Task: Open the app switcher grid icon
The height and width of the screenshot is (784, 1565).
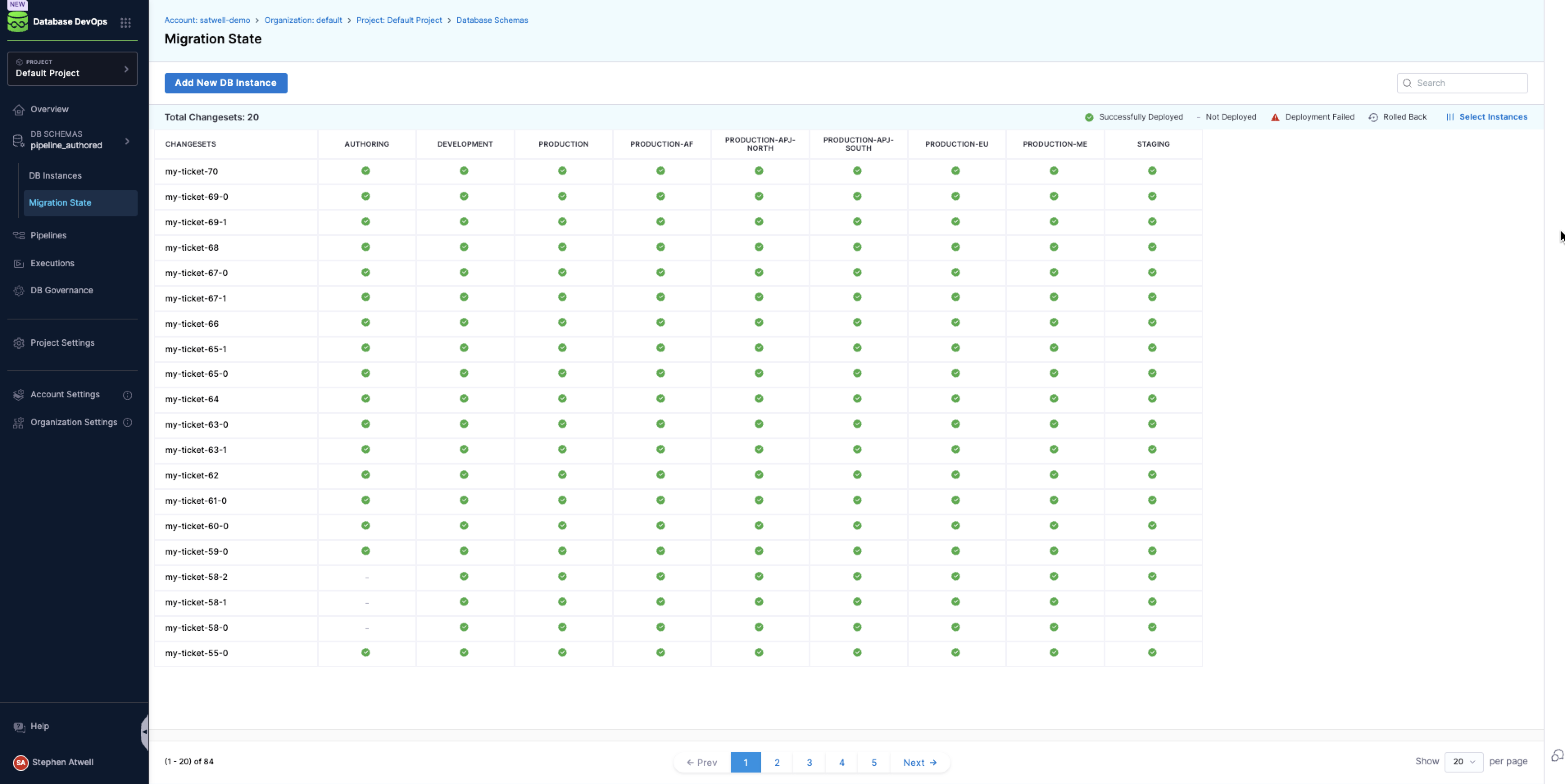Action: pyautogui.click(x=126, y=23)
